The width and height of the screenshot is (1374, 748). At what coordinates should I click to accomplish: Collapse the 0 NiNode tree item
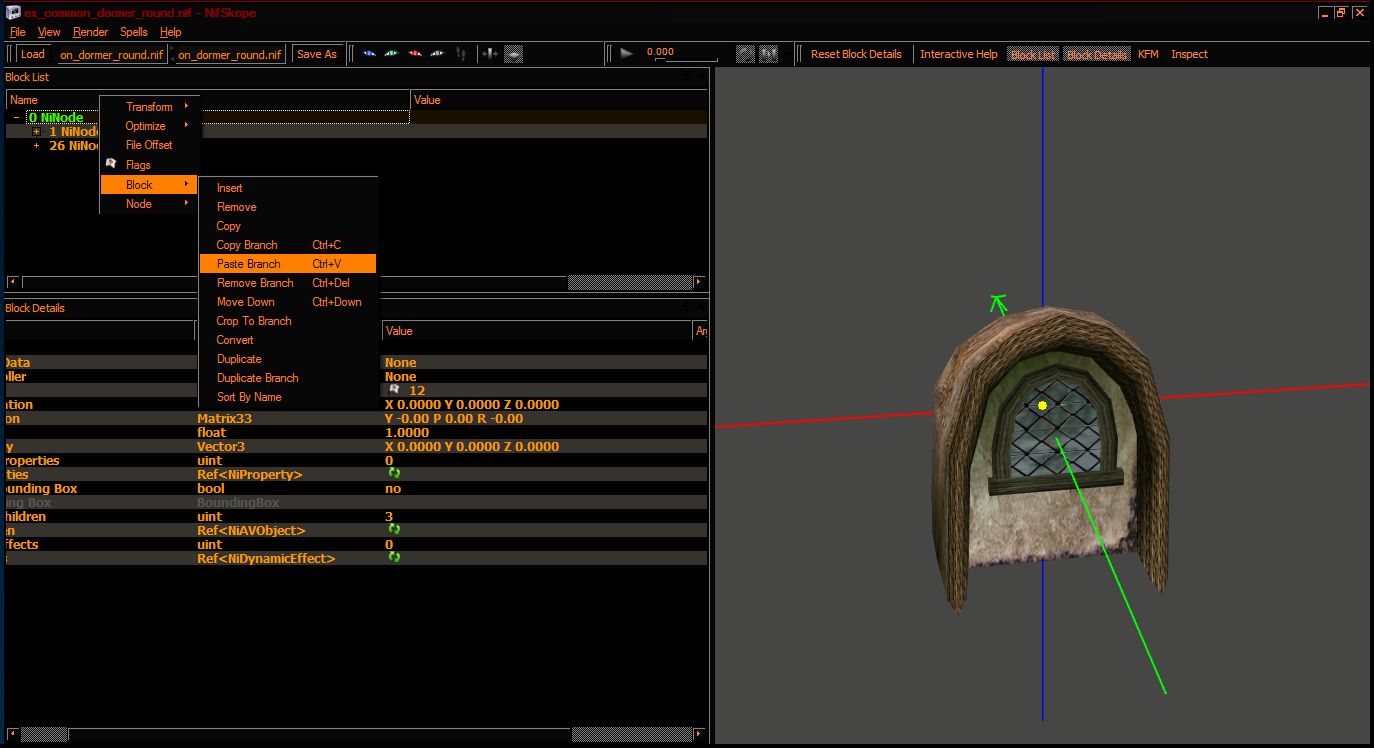click(x=16, y=117)
